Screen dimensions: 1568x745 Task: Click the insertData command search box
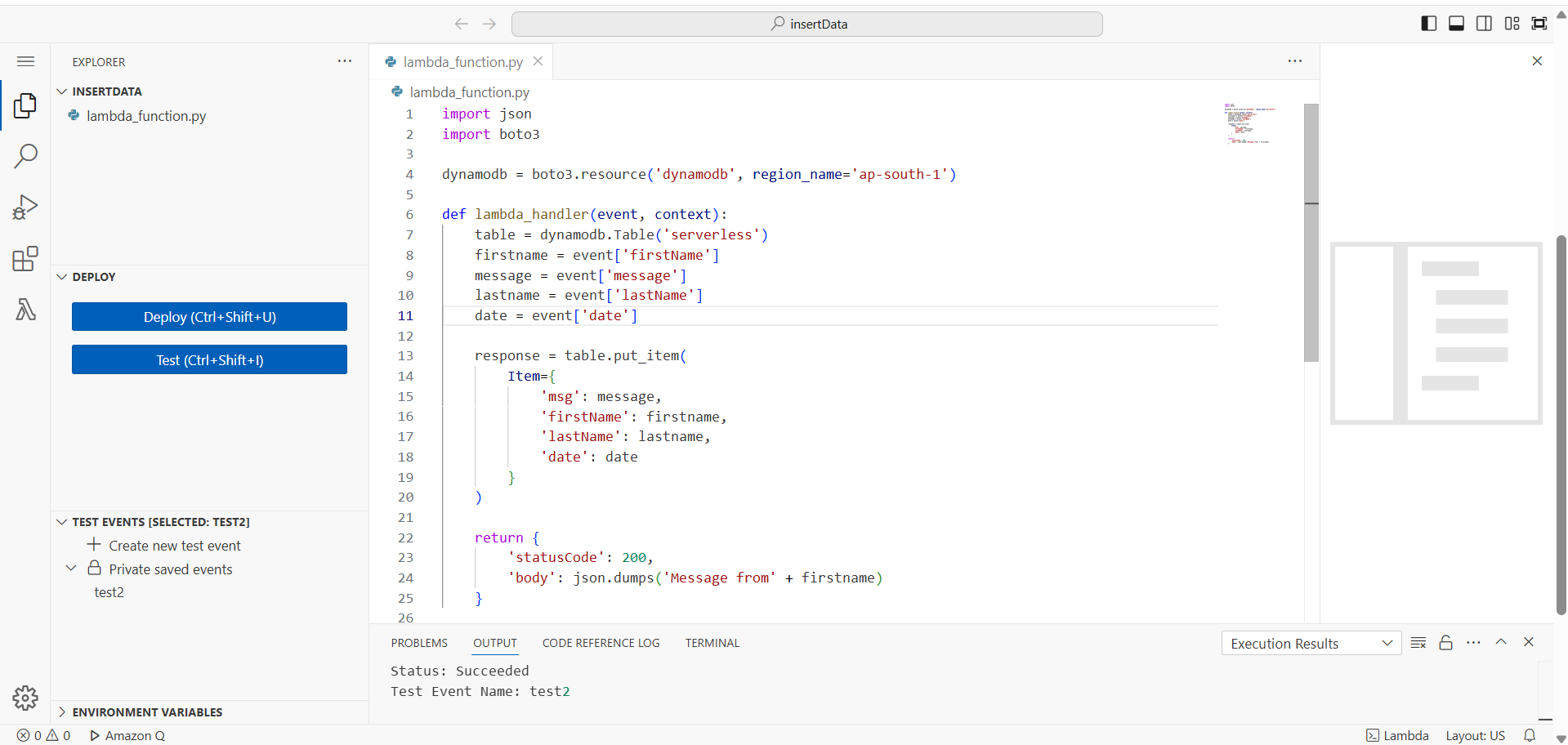coord(806,24)
